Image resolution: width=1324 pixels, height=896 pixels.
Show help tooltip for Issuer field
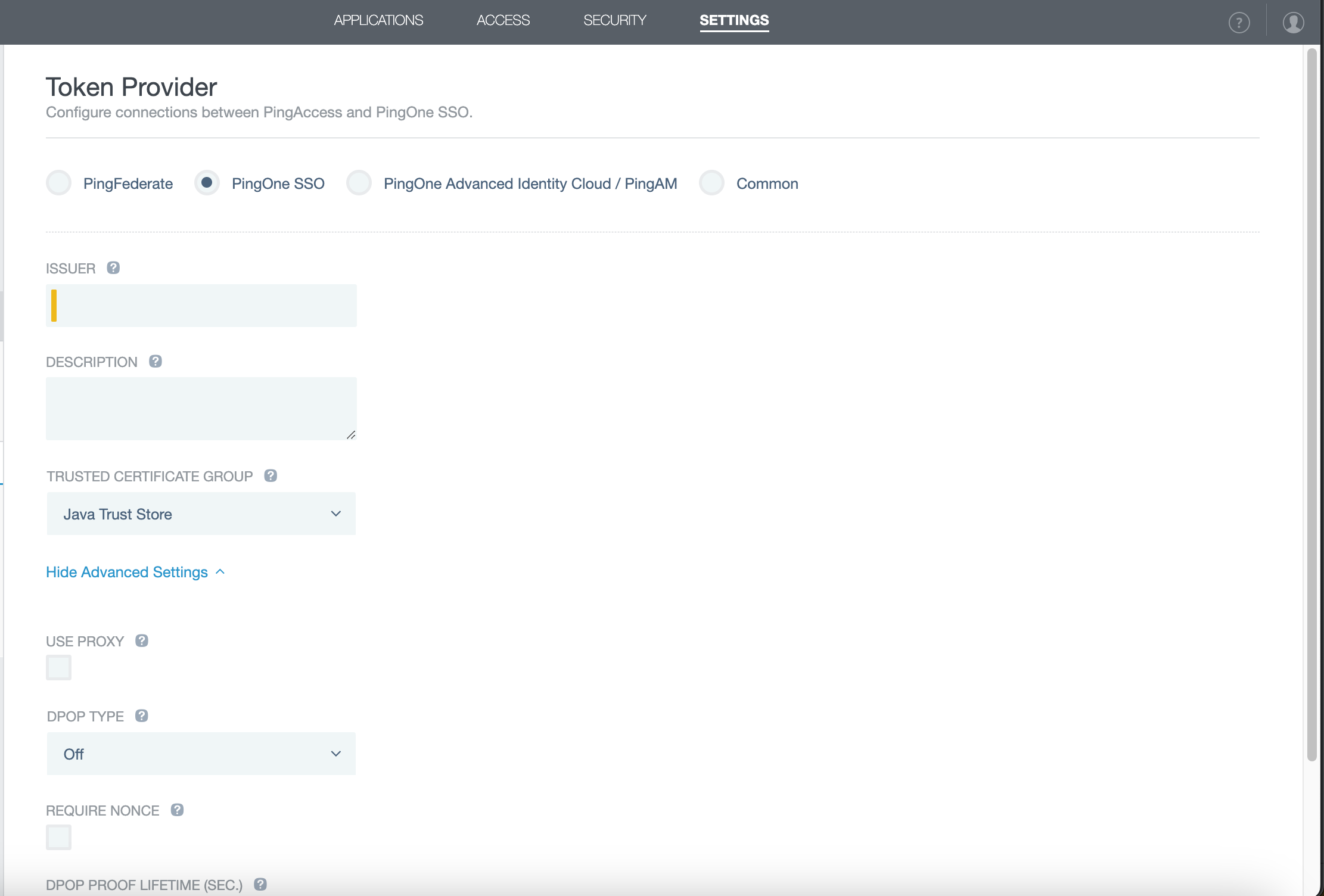coord(113,267)
